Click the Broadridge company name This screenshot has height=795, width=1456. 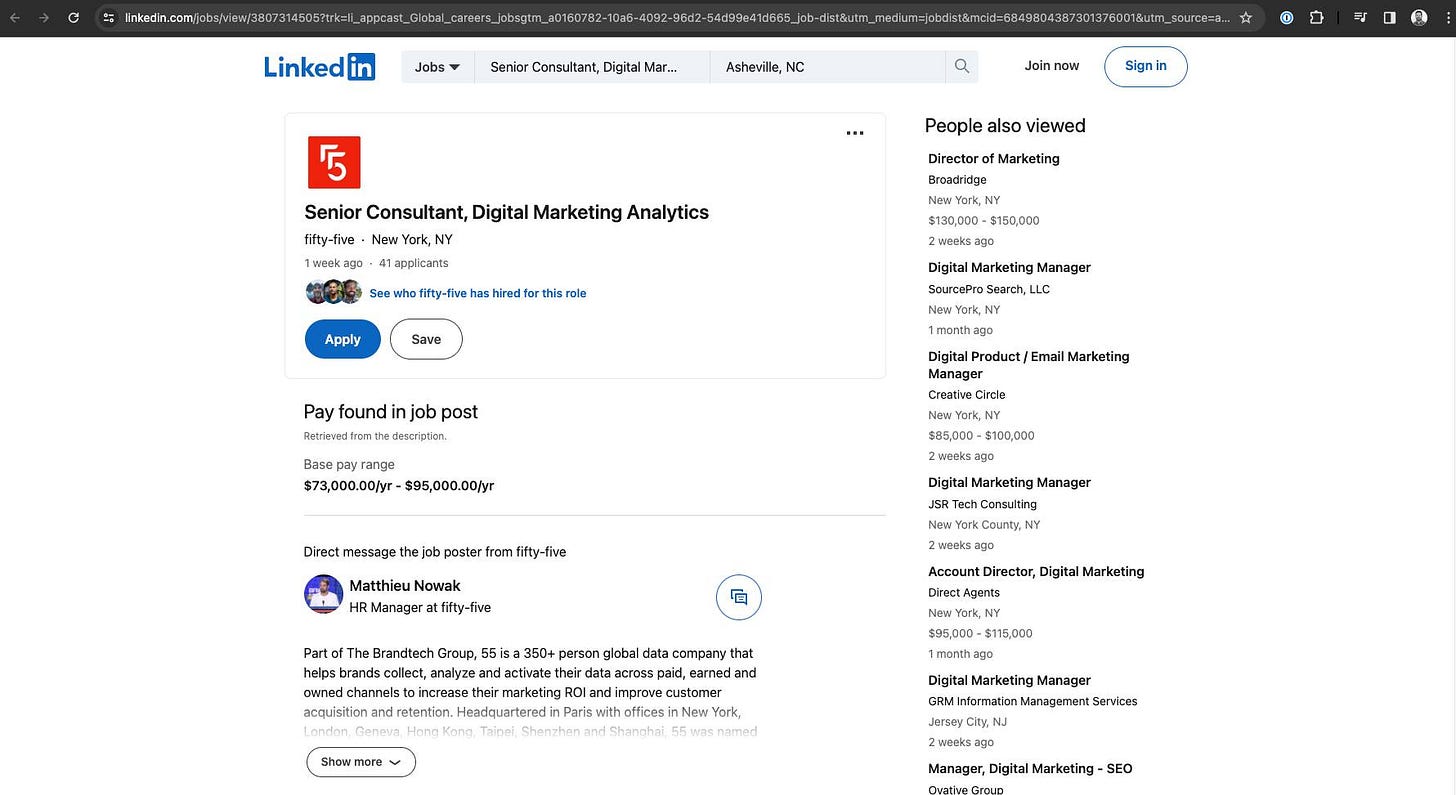point(957,180)
